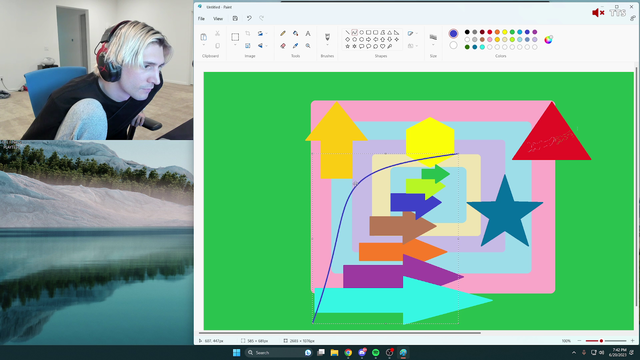Click the Undo arrow
The image size is (640, 360).
[249, 18]
